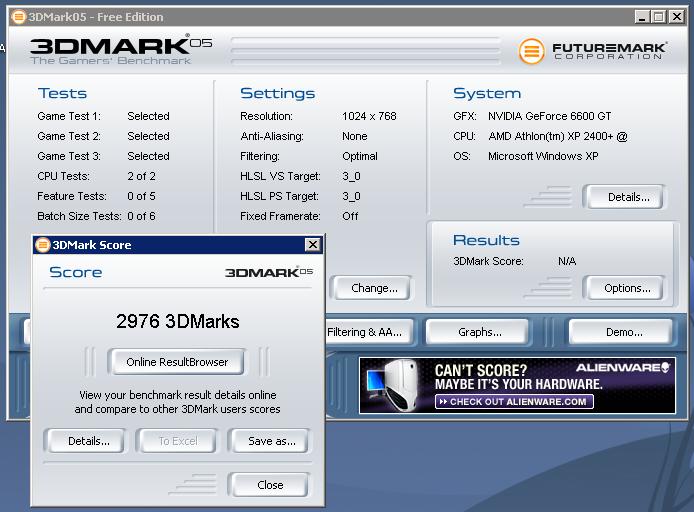Screen dimensions: 694x512
Task: Click Game Test 1 Selected value
Action: pyautogui.click(x=148, y=116)
